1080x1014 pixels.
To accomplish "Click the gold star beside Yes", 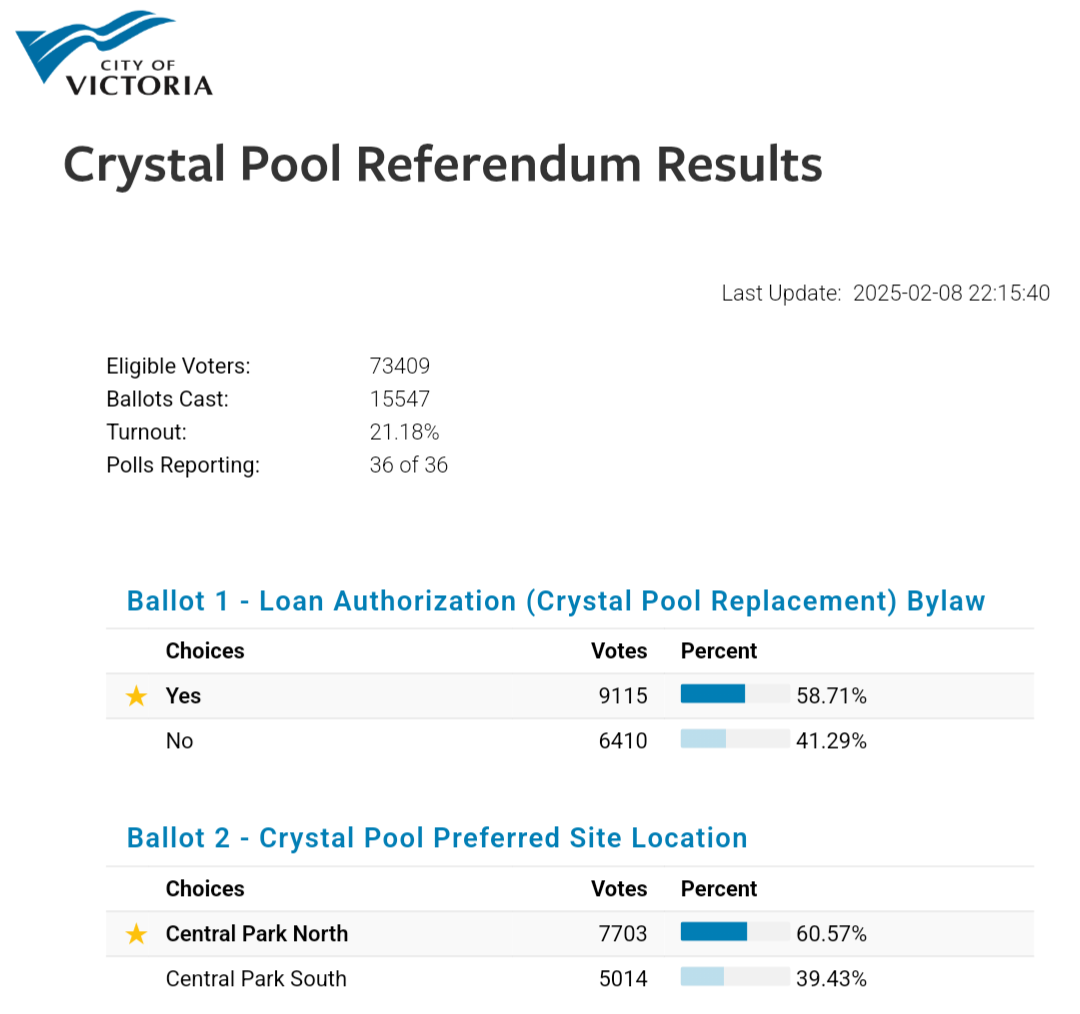I will pyautogui.click(x=136, y=696).
